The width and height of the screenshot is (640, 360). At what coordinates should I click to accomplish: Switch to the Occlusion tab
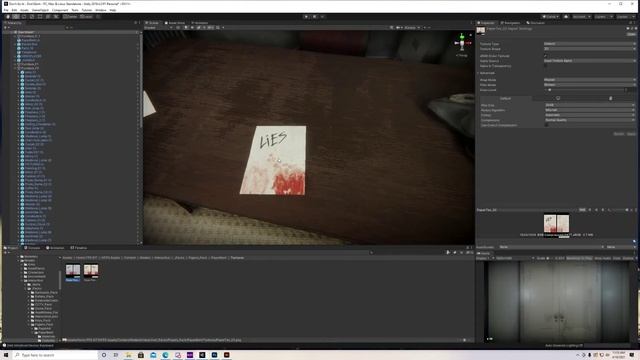[536, 23]
